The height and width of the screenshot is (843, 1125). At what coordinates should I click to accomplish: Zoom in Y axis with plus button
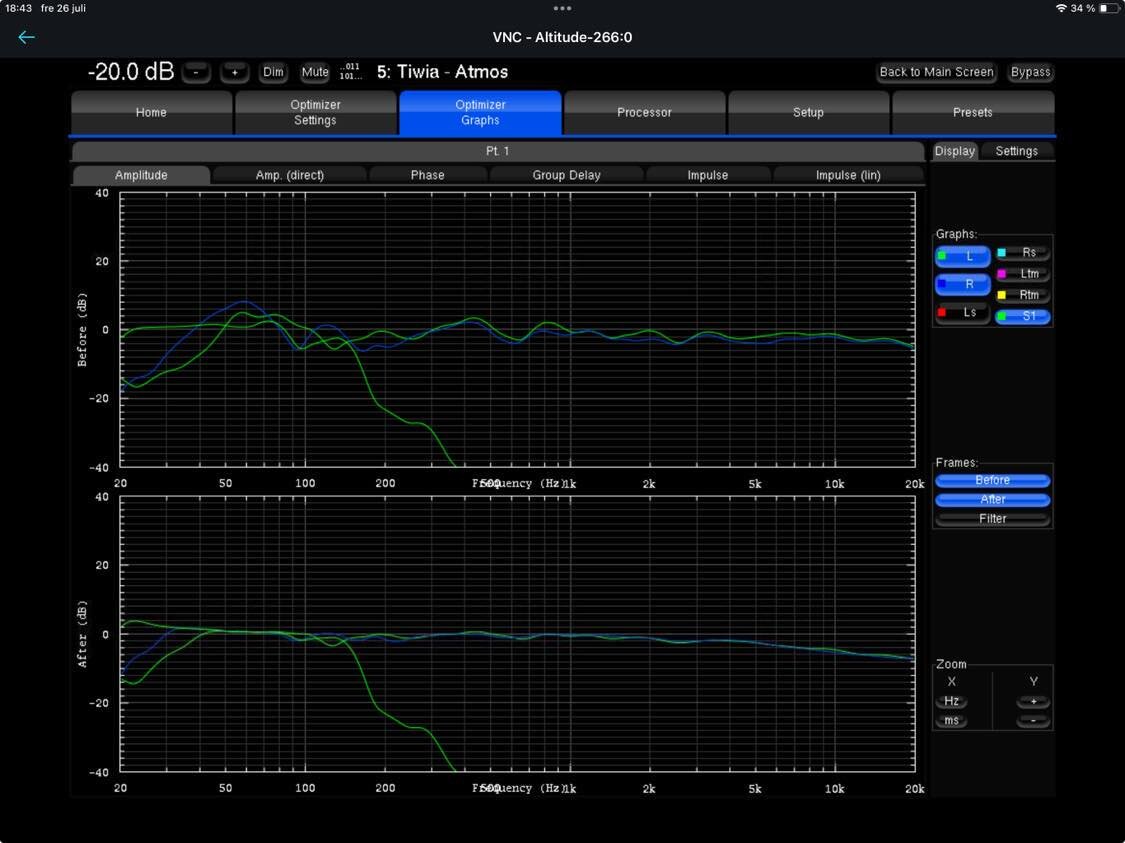(1033, 702)
